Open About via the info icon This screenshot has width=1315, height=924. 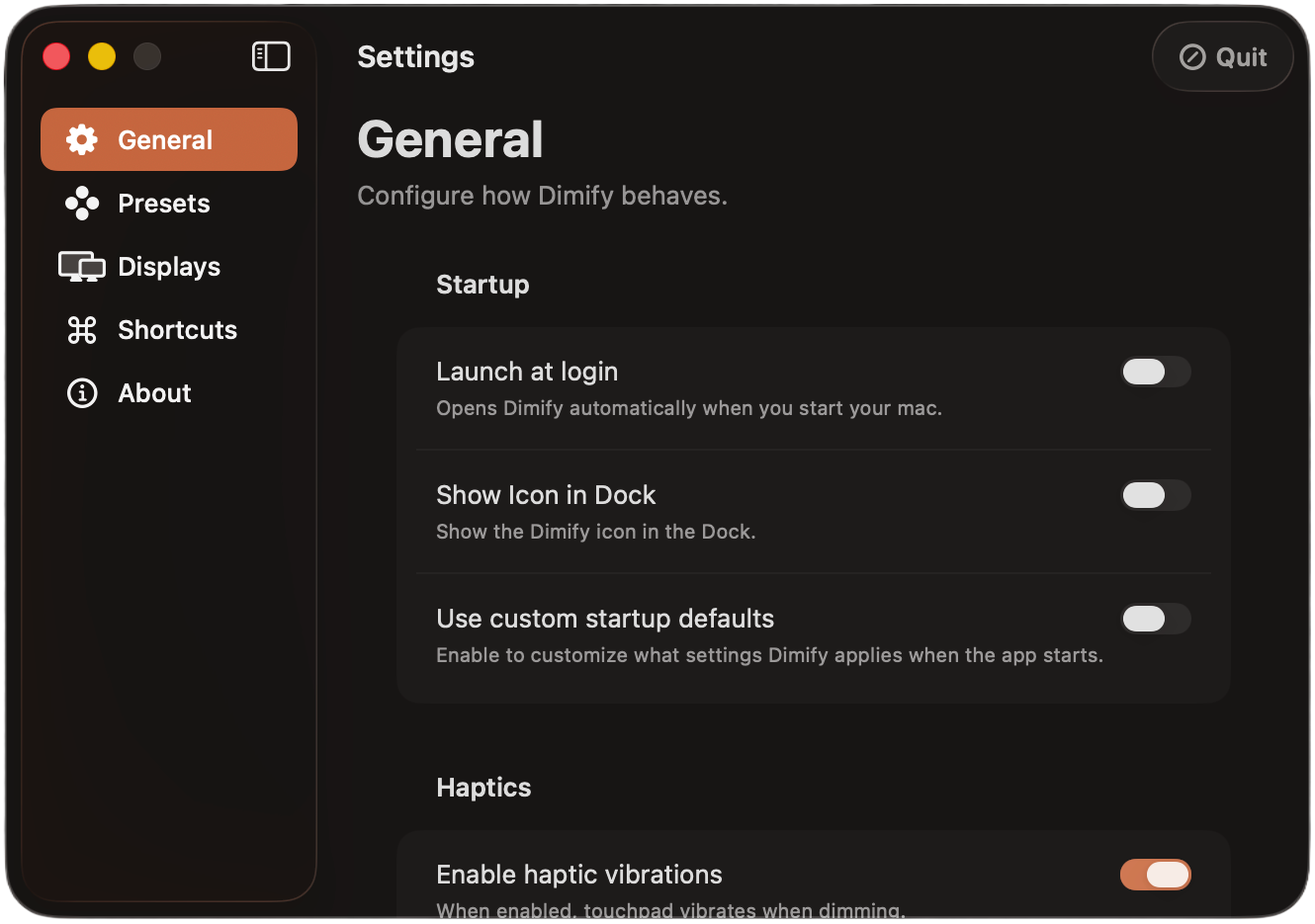click(81, 392)
